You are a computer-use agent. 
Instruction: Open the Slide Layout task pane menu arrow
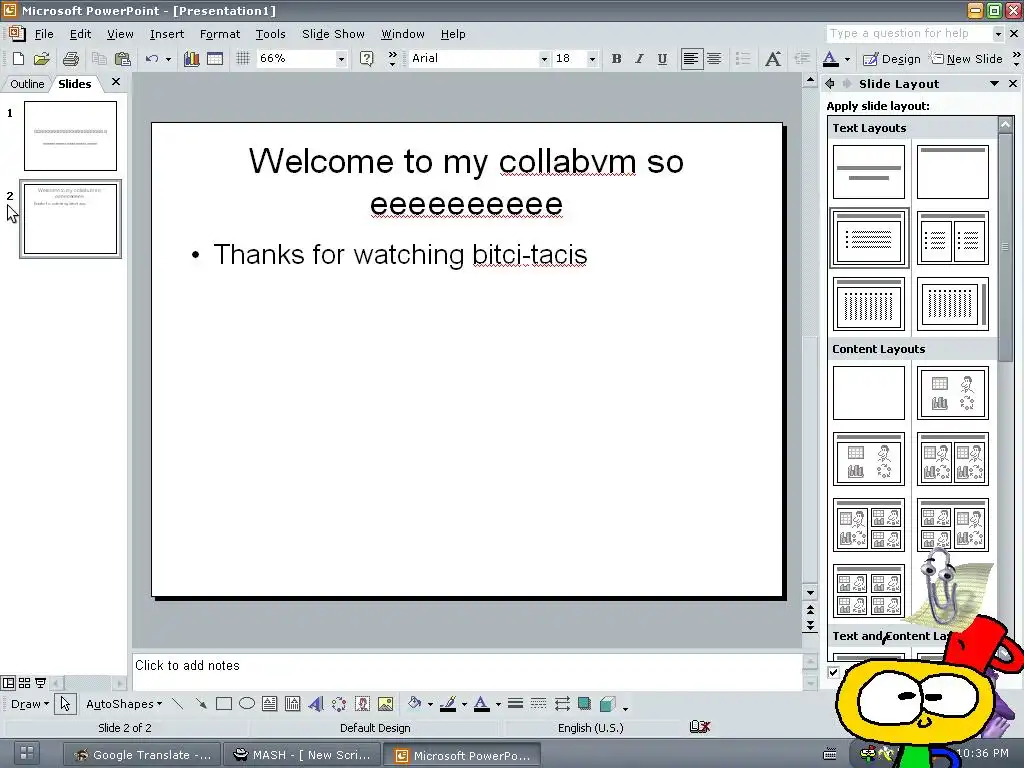click(x=994, y=84)
